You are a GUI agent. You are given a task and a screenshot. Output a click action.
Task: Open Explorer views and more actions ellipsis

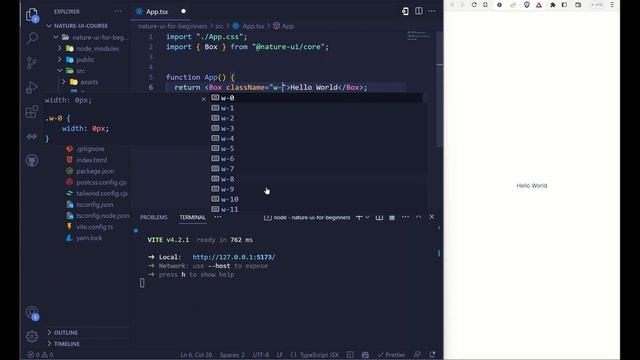[118, 11]
